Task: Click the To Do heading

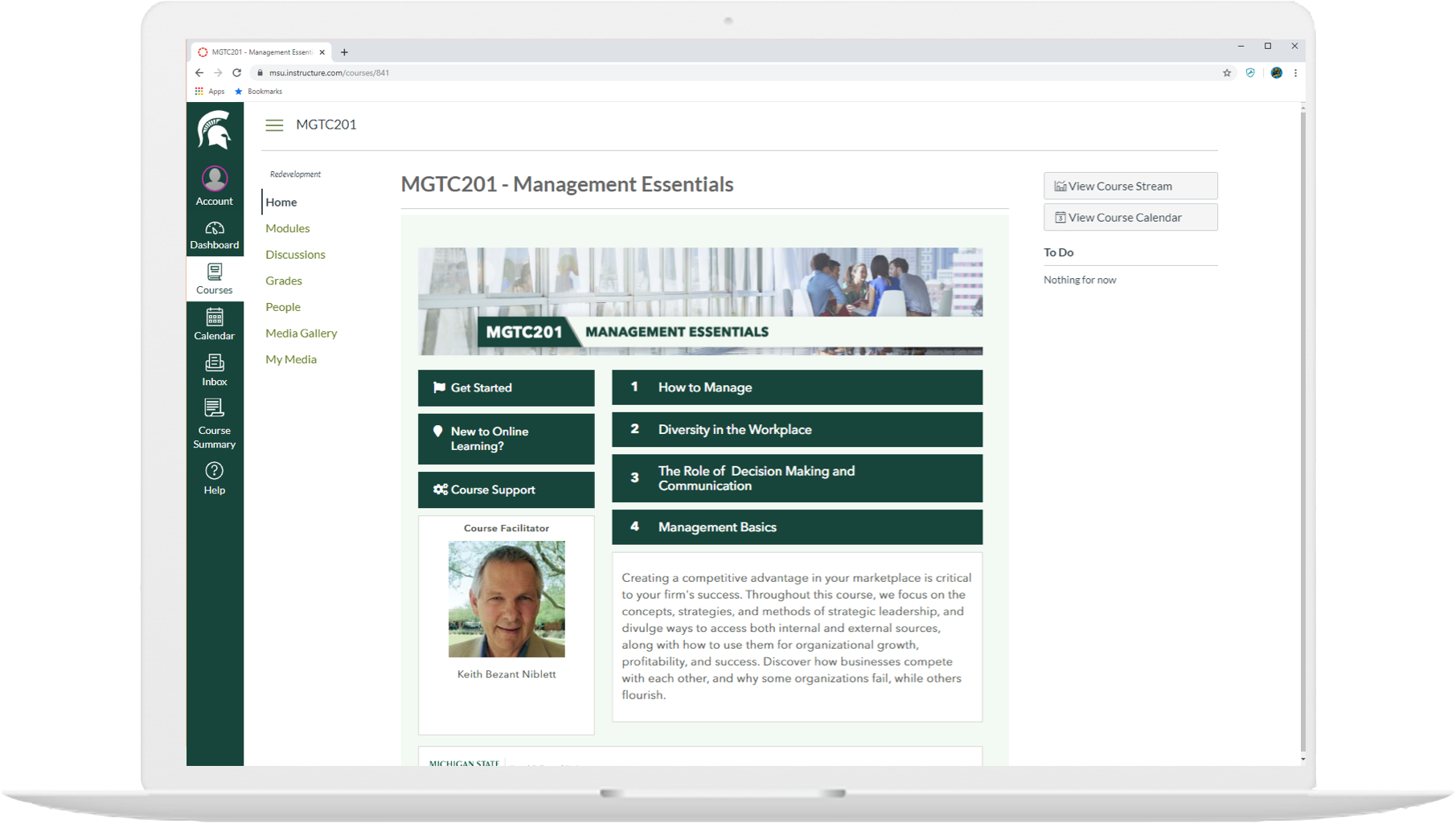Action: [x=1059, y=252]
